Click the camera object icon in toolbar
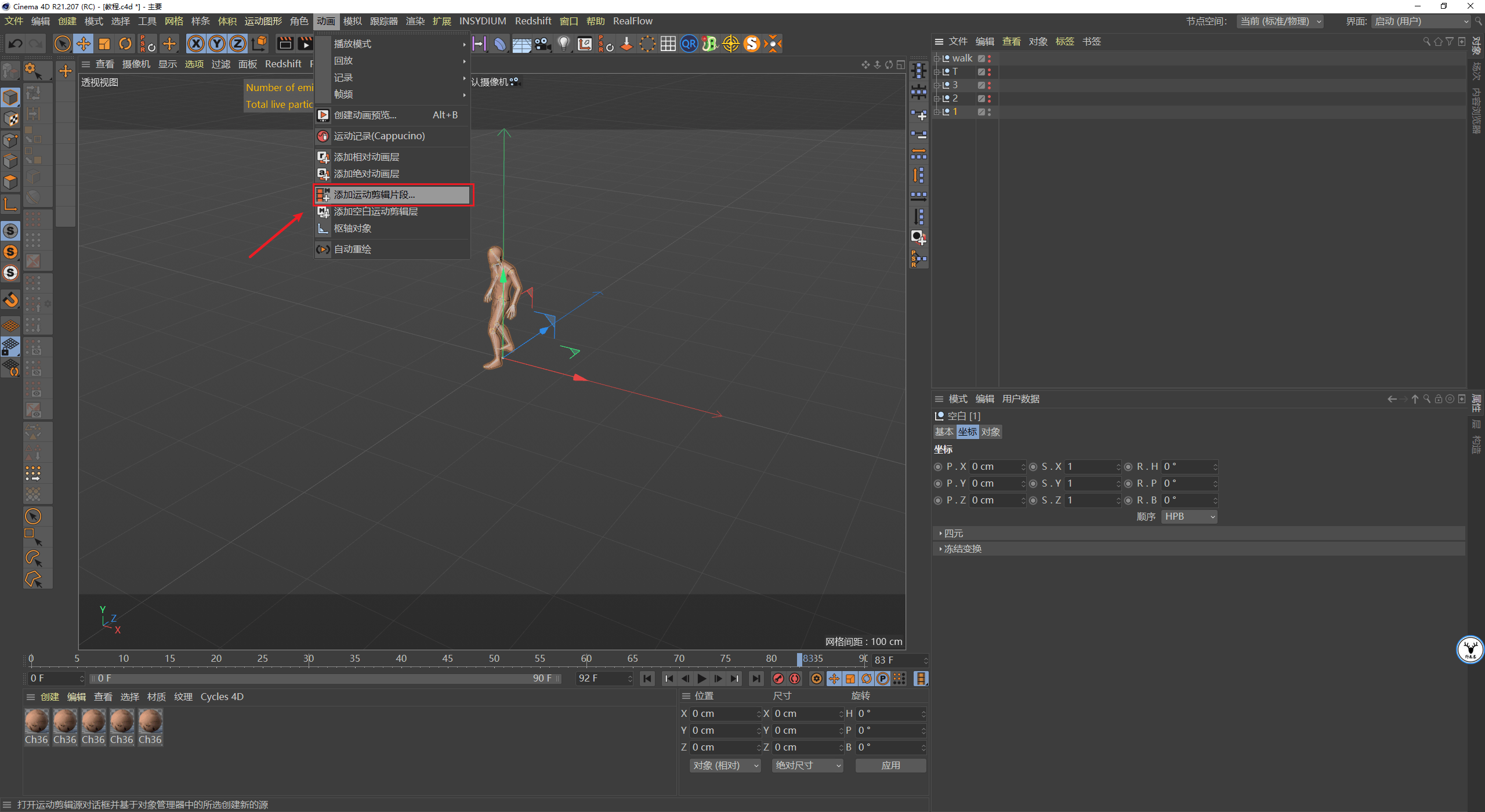 pyautogui.click(x=542, y=43)
